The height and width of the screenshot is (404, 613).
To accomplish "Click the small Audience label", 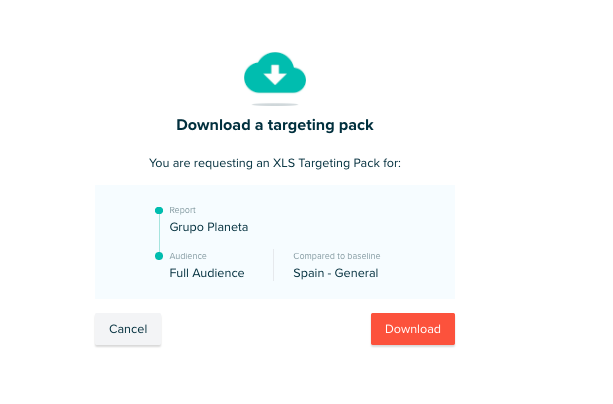I will (187, 256).
